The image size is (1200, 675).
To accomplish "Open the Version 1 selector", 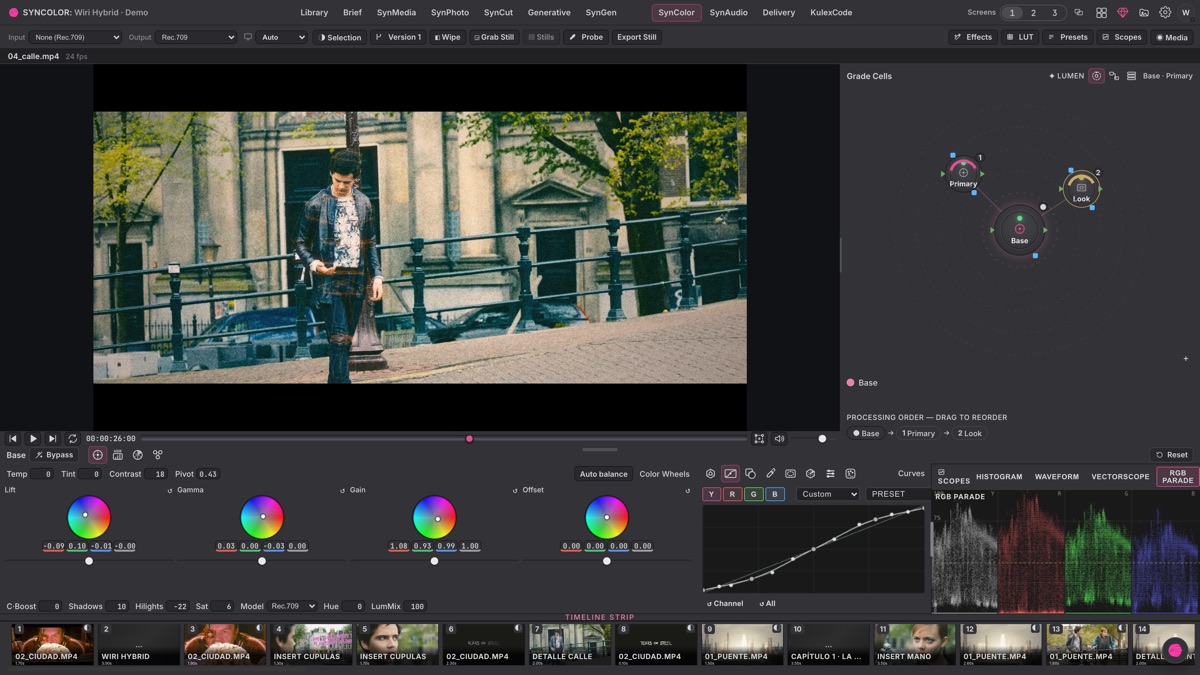I will [398, 37].
